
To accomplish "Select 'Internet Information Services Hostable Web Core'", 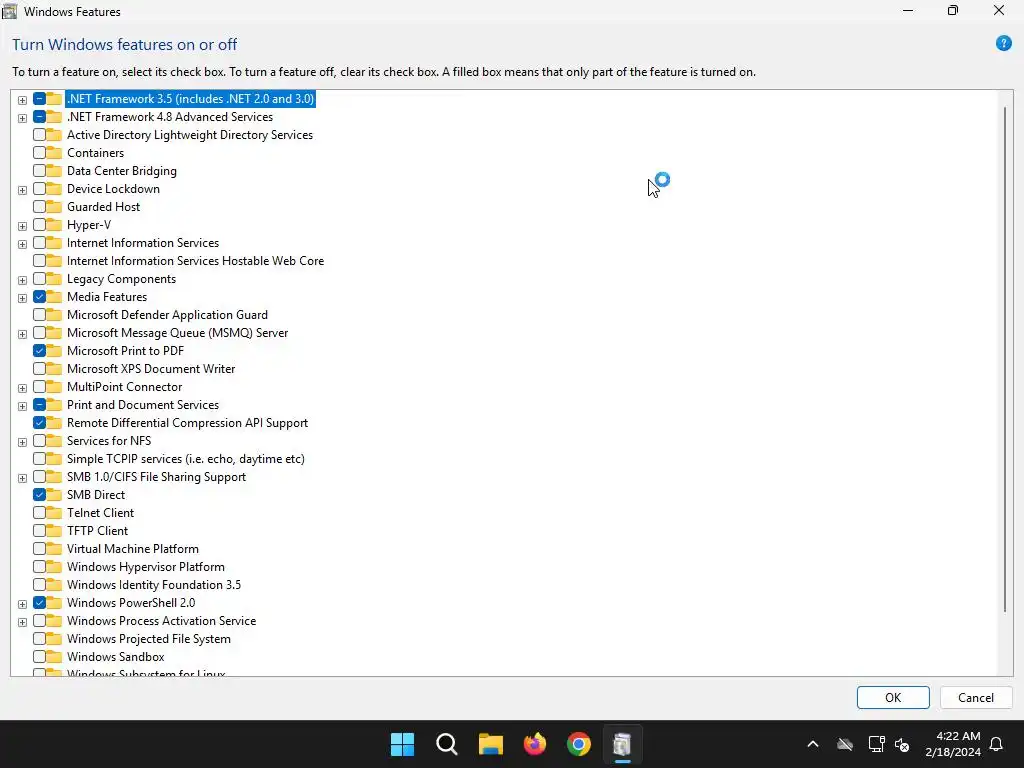I will point(195,261).
